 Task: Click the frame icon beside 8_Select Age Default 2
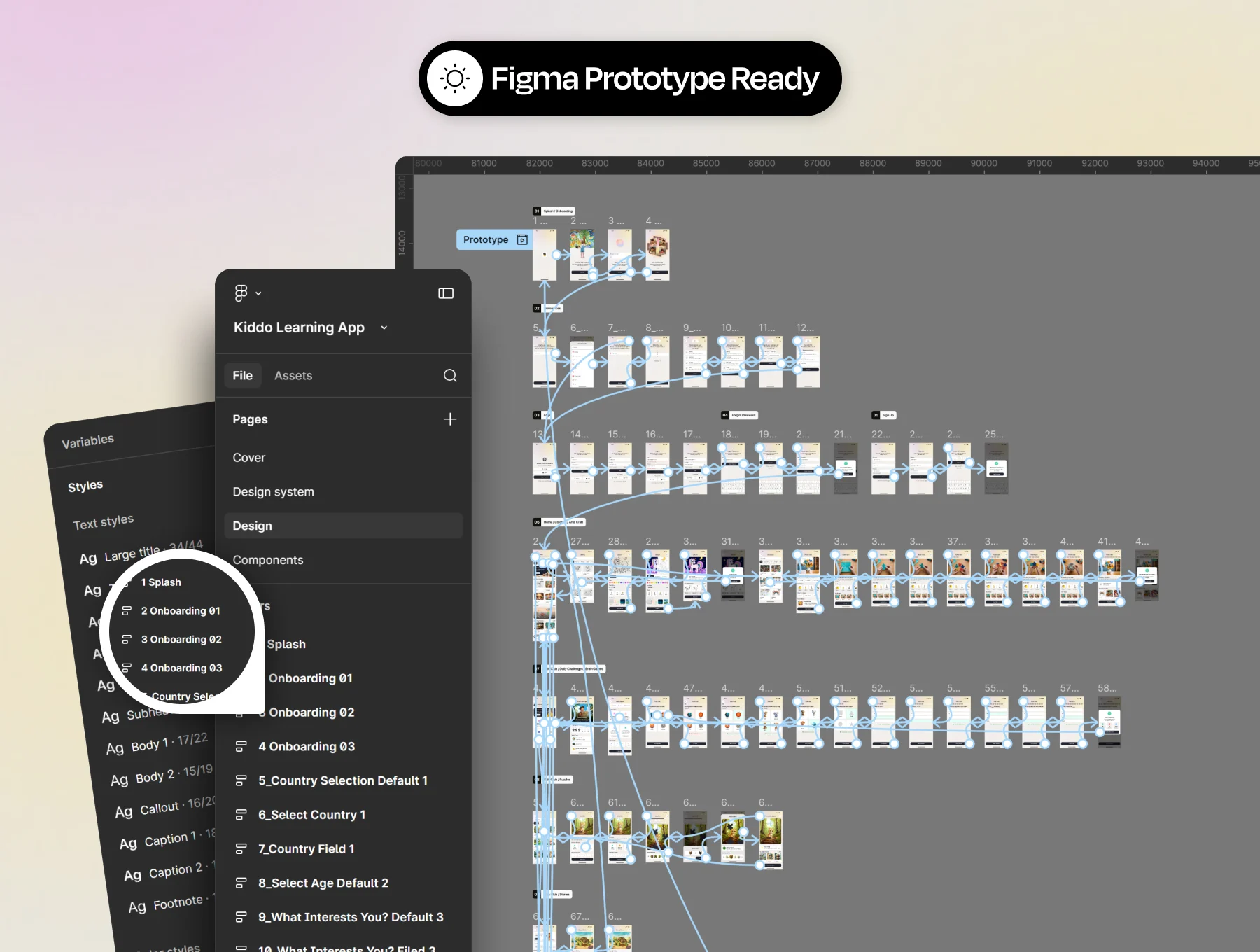(241, 883)
